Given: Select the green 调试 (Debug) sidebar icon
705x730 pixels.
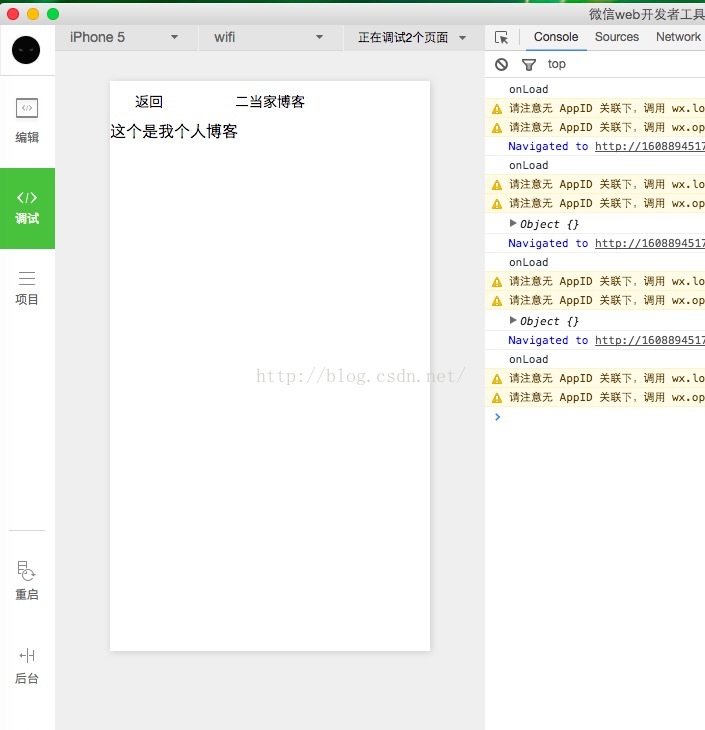Looking at the screenshot, I should coord(27,207).
